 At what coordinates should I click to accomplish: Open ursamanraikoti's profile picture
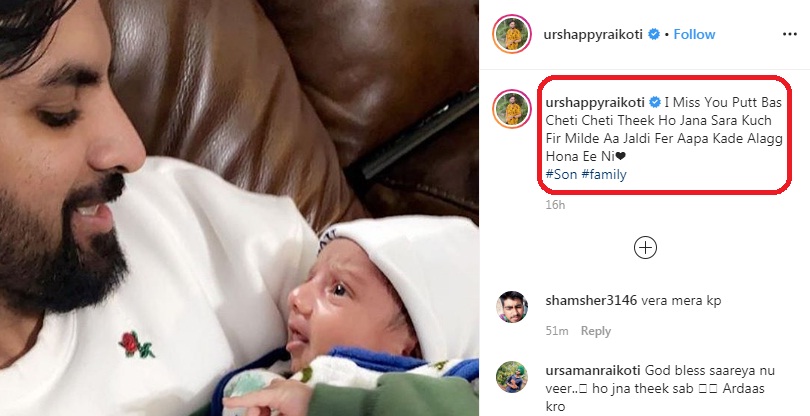[x=511, y=376]
